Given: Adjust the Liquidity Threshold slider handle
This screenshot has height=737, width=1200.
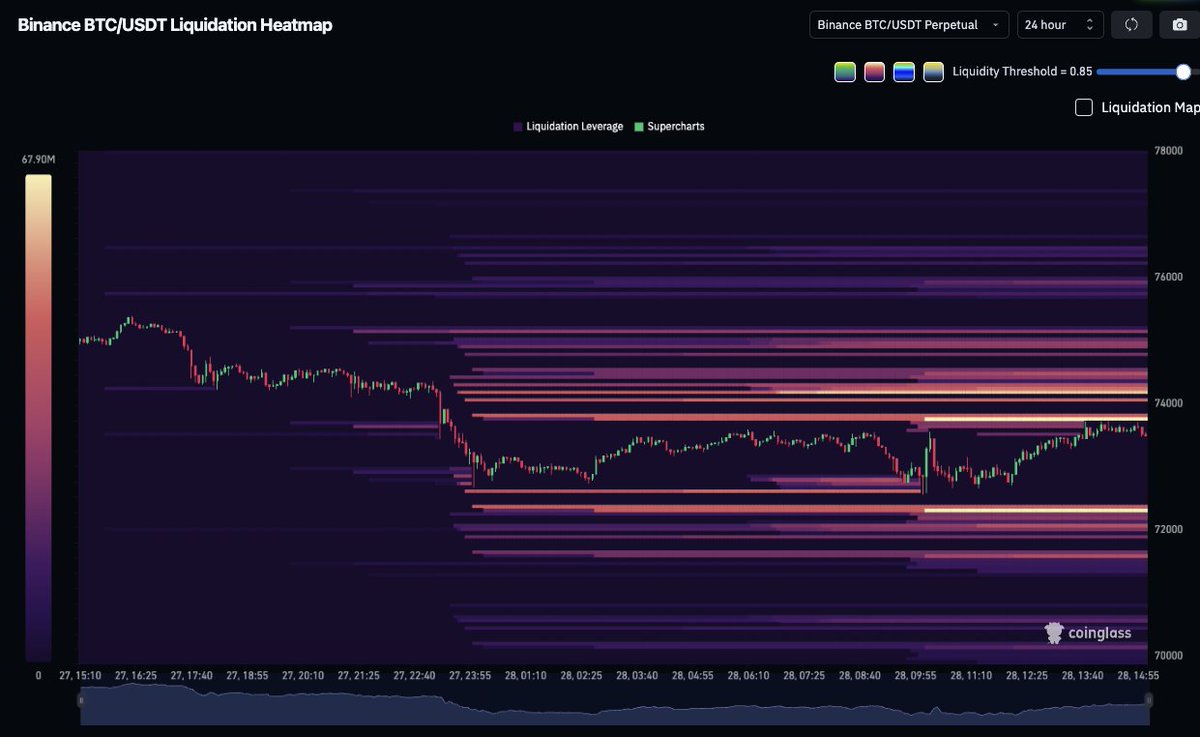Looking at the screenshot, I should [x=1184, y=72].
